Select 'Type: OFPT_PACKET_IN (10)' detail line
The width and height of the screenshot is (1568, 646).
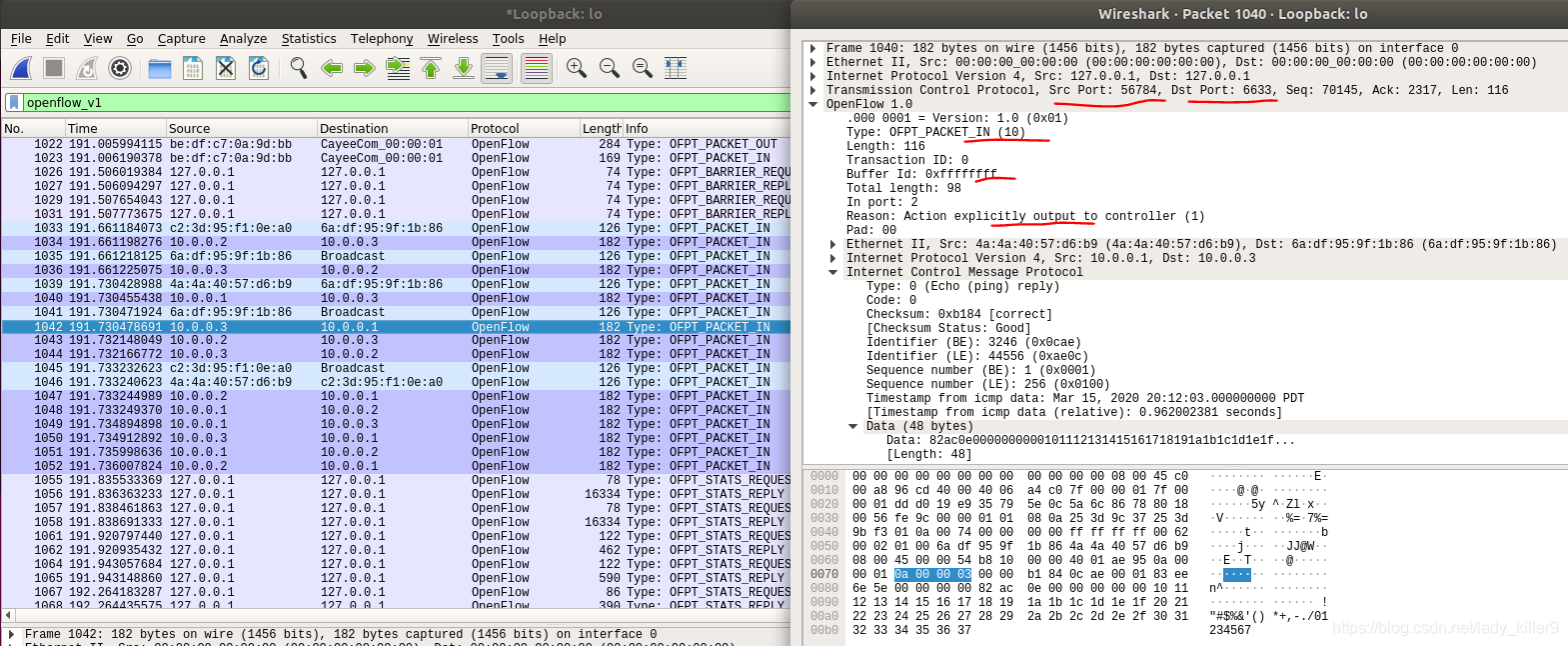click(935, 132)
